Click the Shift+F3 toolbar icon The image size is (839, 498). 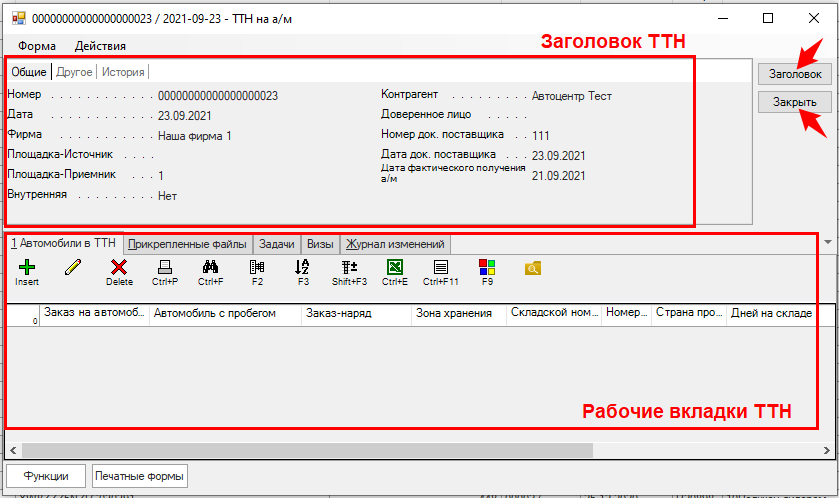[349, 267]
